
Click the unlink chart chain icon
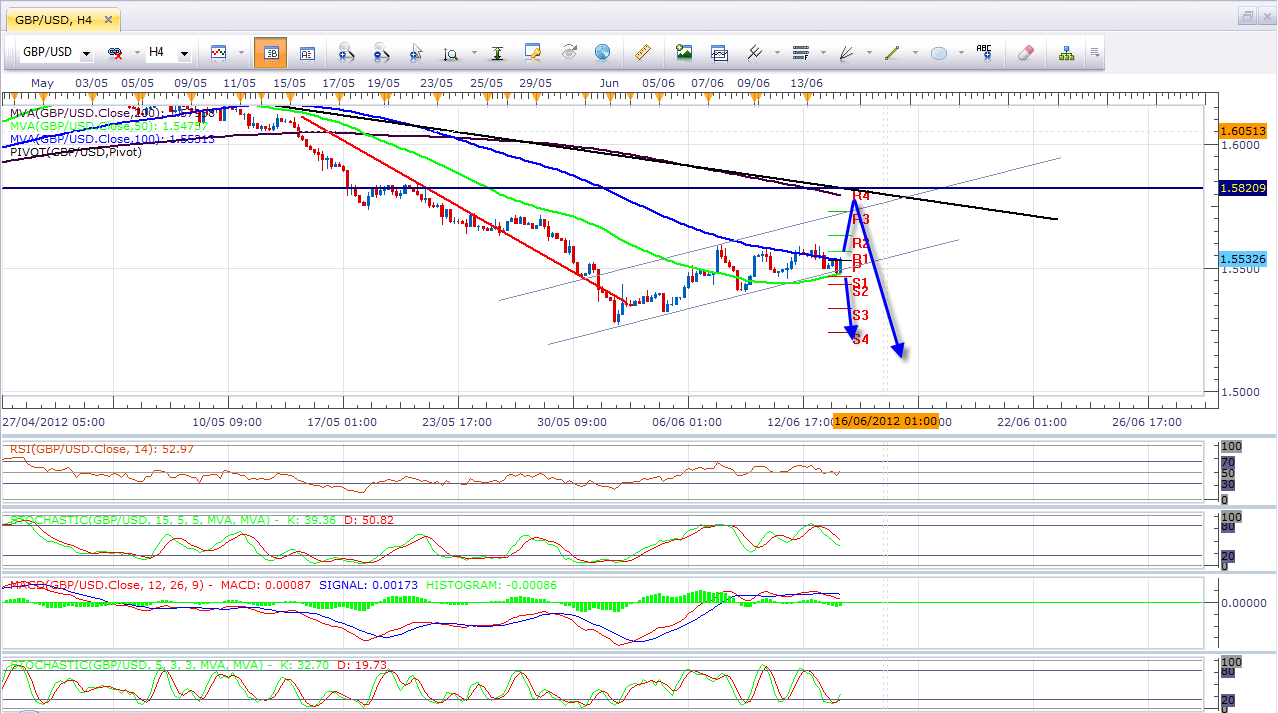pyautogui.click(x=115, y=53)
